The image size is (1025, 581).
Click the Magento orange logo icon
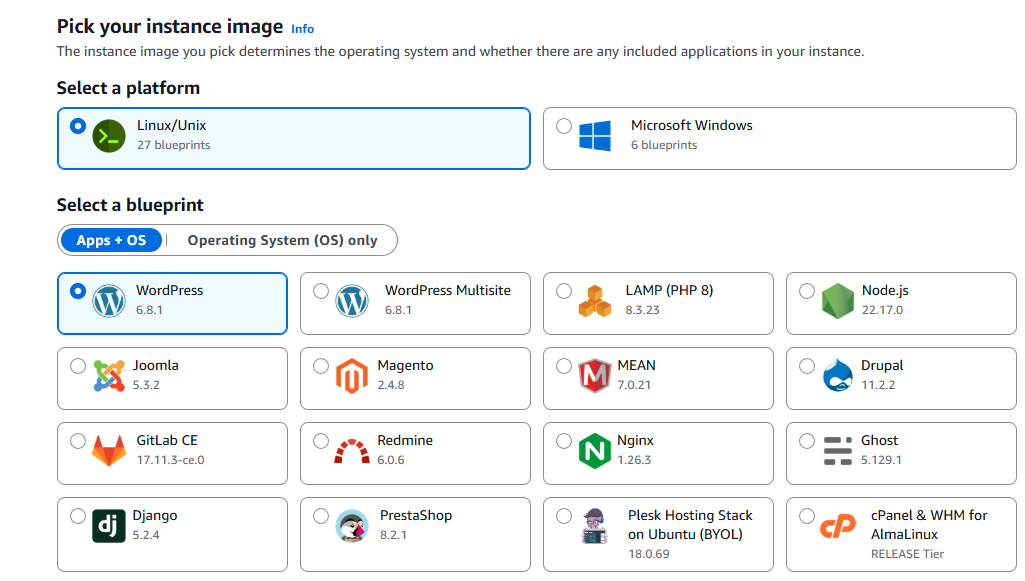pyautogui.click(x=352, y=376)
